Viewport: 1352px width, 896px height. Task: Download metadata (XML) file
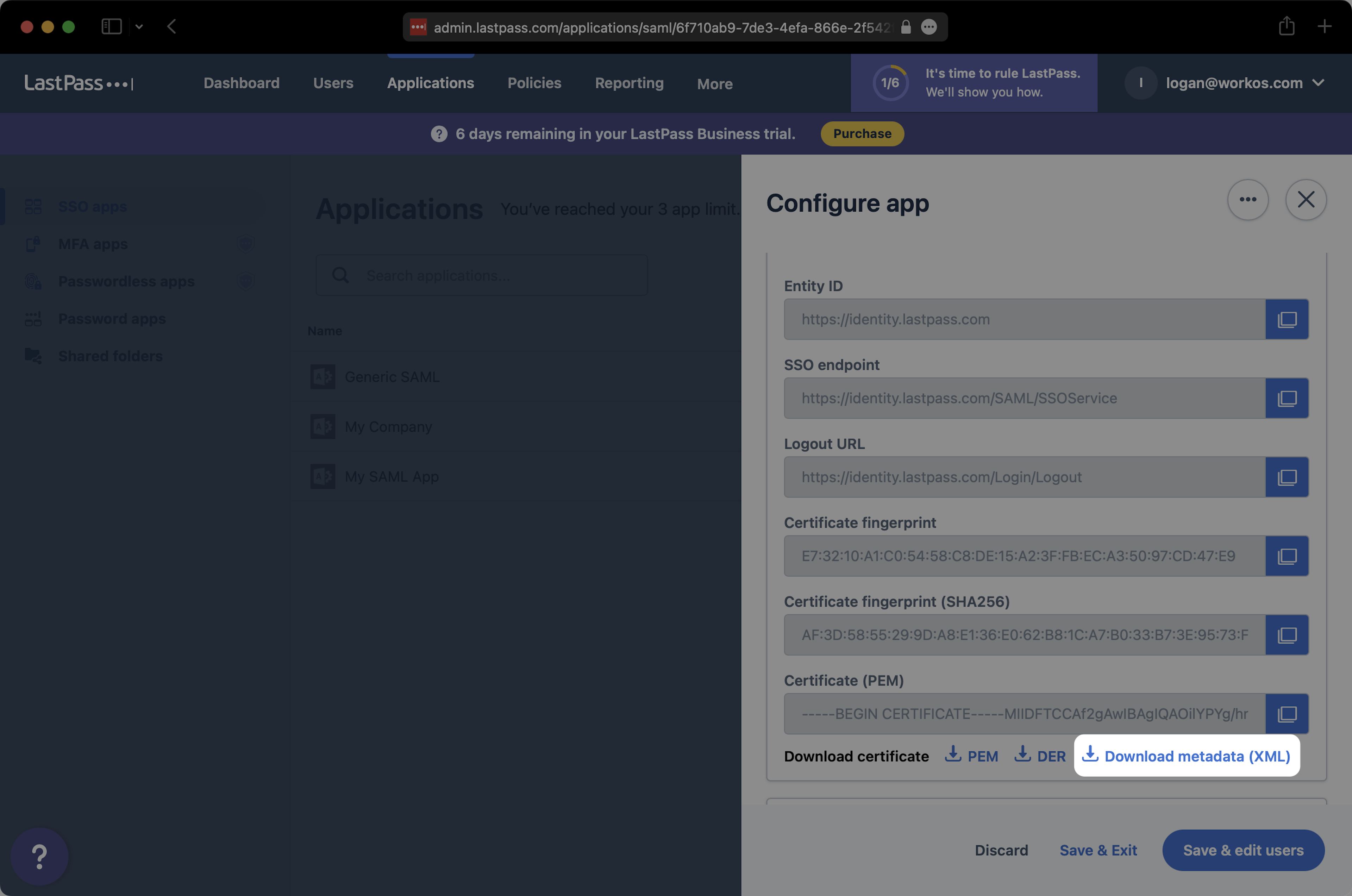pos(1187,756)
